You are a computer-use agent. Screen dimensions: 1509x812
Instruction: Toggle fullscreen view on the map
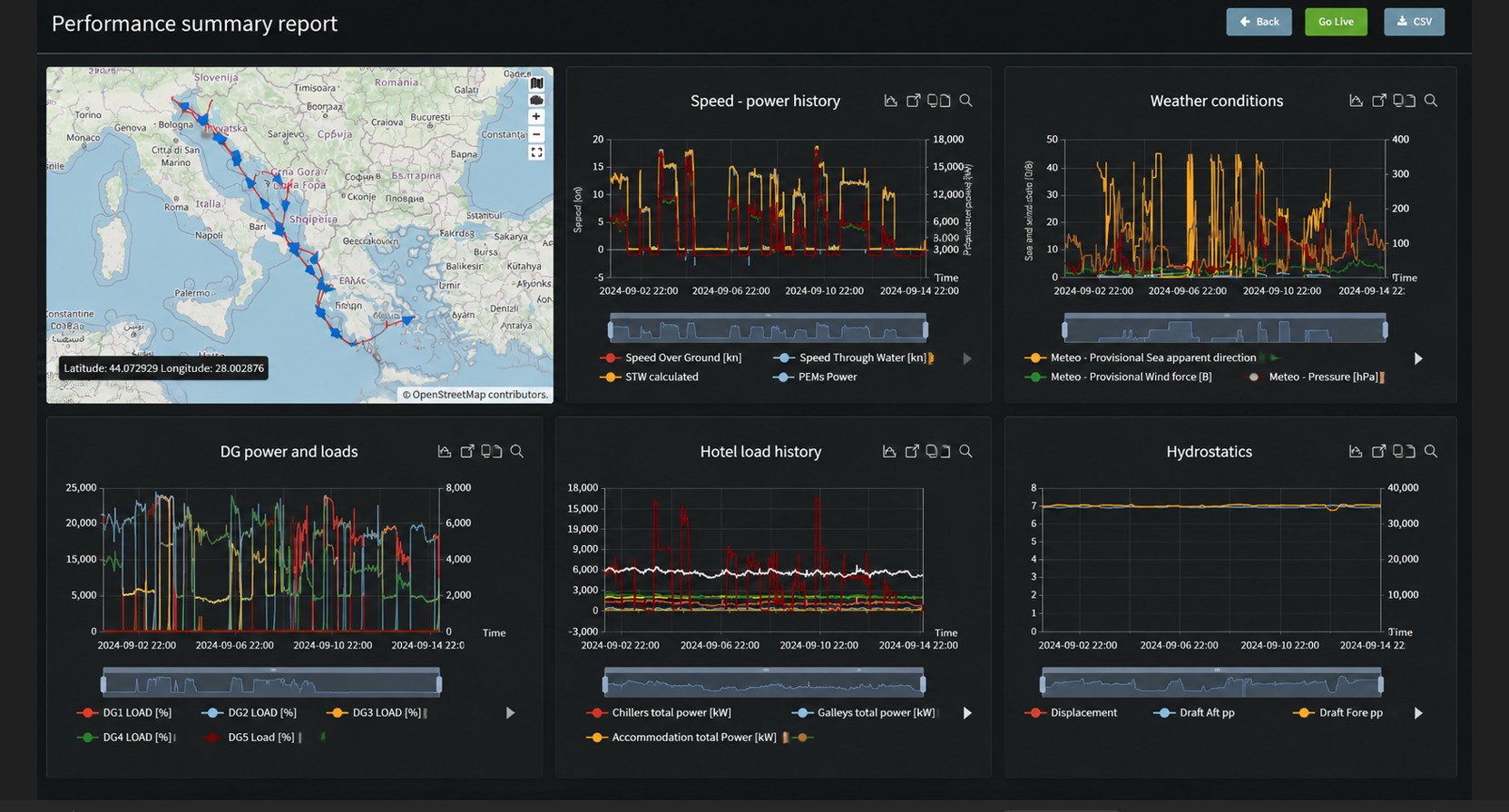(x=536, y=153)
